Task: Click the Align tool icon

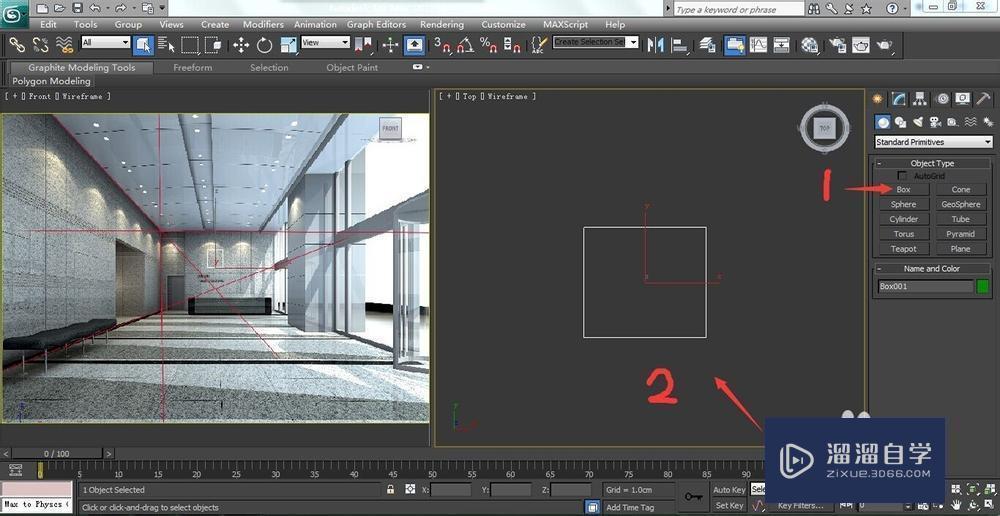Action: [679, 45]
